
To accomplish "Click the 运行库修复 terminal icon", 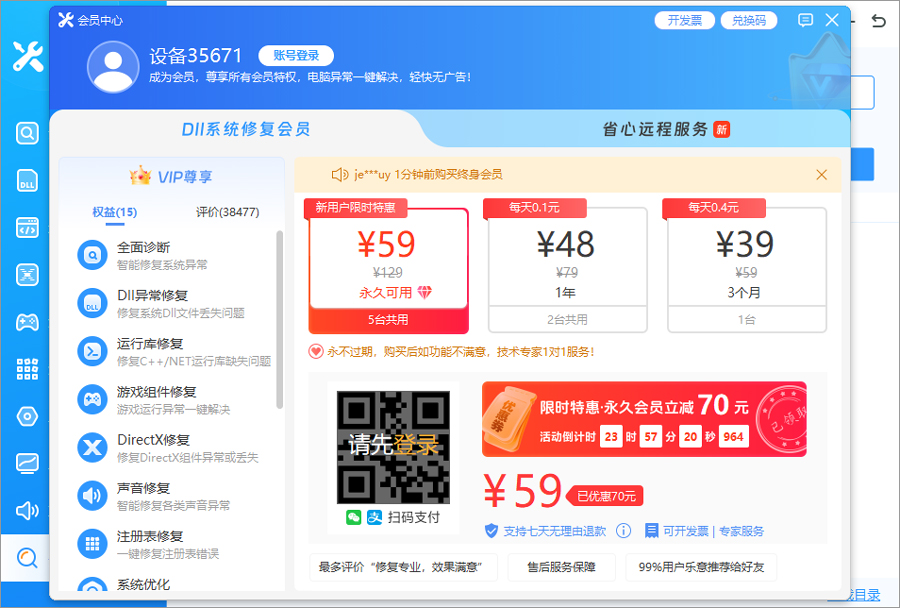I will pyautogui.click(x=92, y=351).
